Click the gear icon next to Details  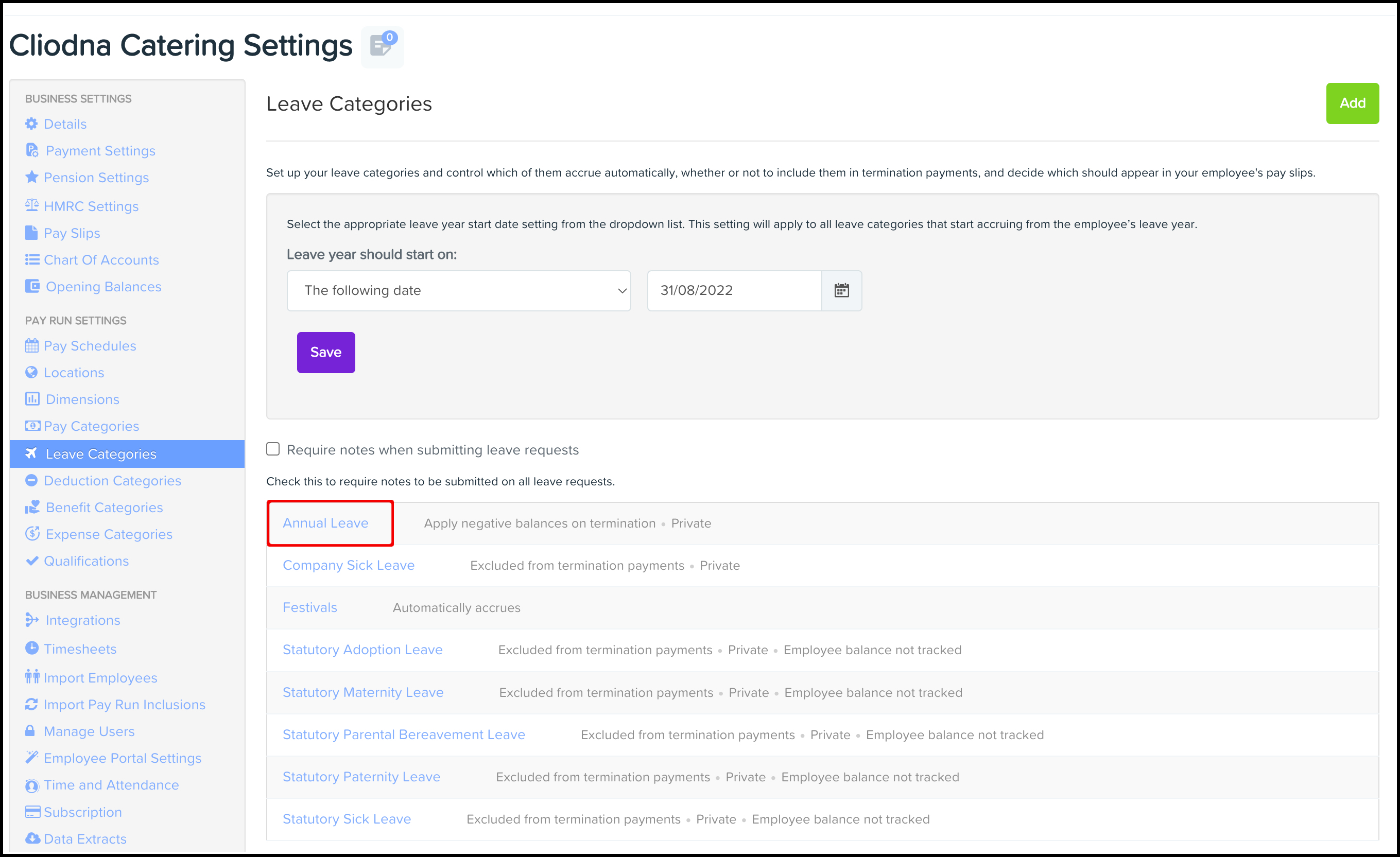tap(31, 124)
